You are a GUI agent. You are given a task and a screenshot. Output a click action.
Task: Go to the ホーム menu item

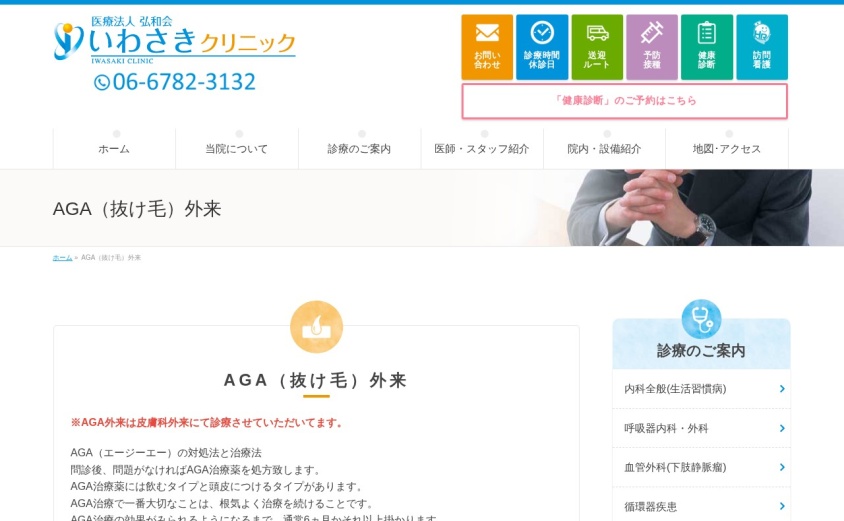114,149
